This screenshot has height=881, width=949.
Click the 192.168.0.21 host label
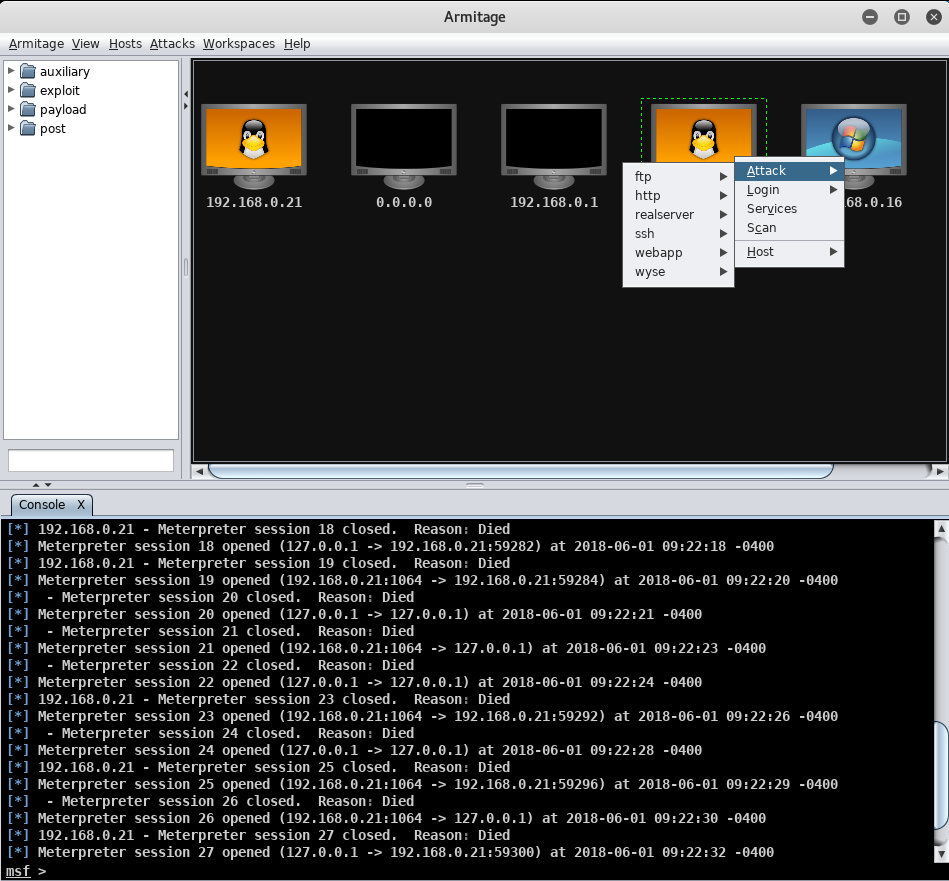pos(254,202)
